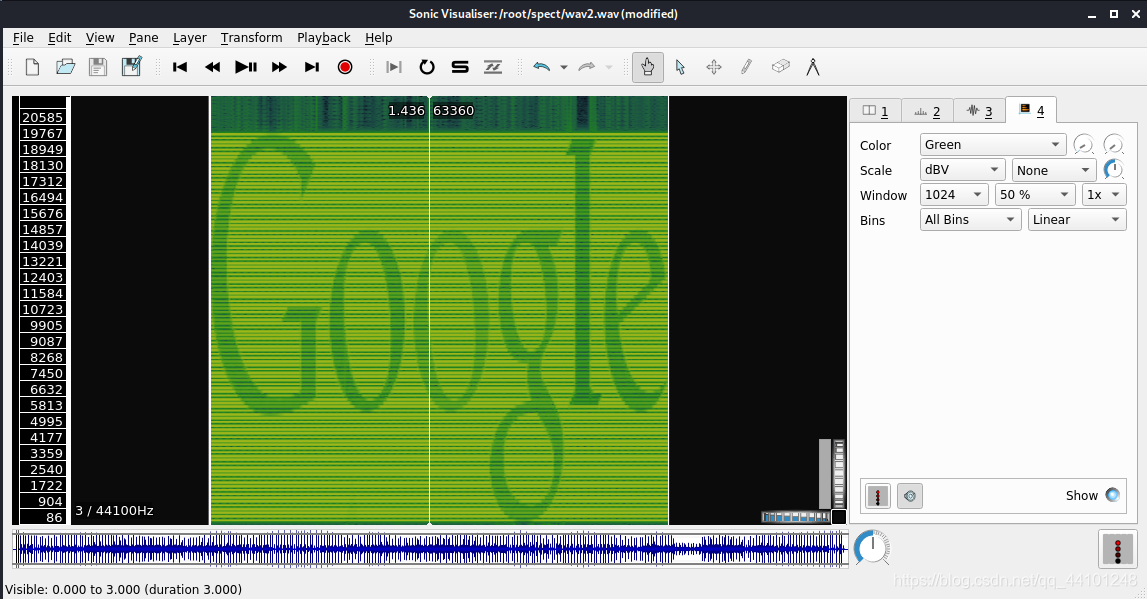
Task: Click the vertical zoom thumbwheel
Action: pos(839,474)
